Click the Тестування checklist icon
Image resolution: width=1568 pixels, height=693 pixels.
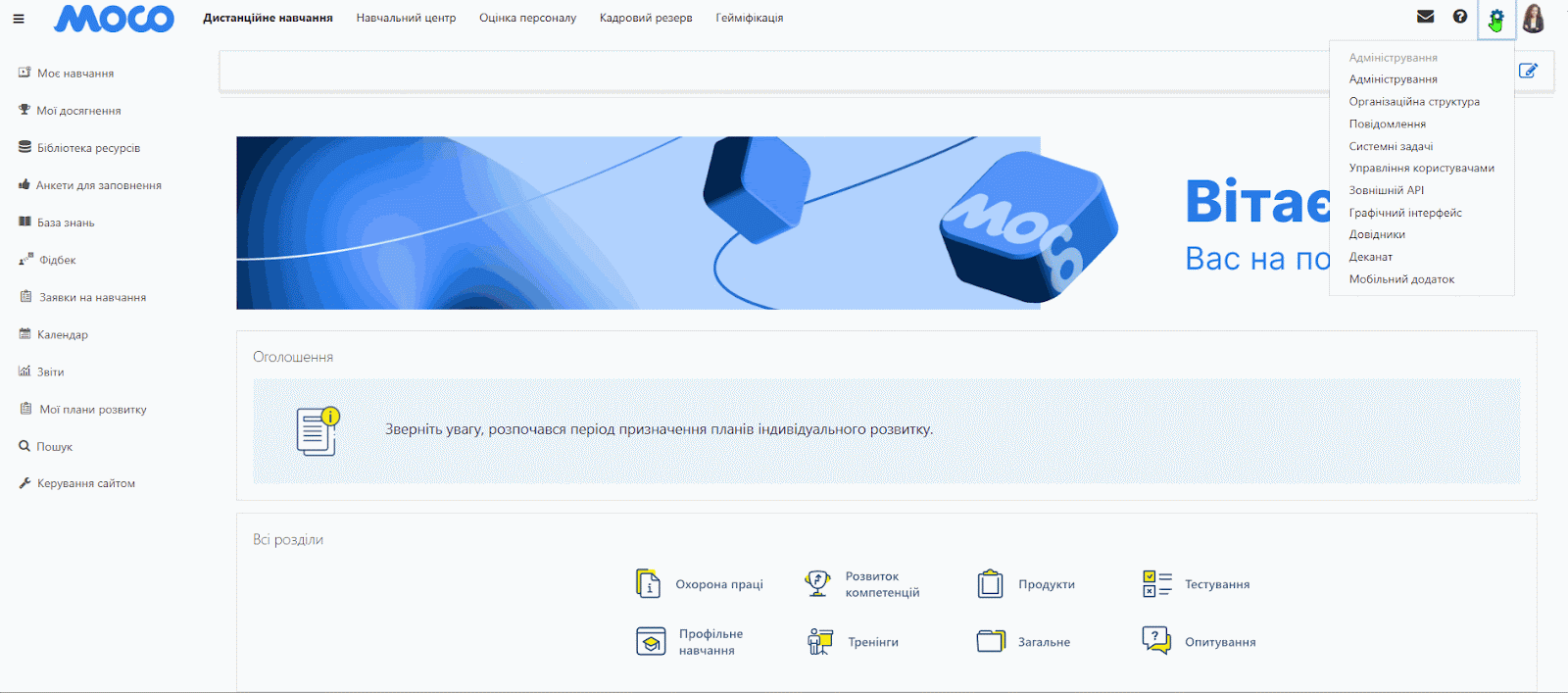coord(1156,583)
